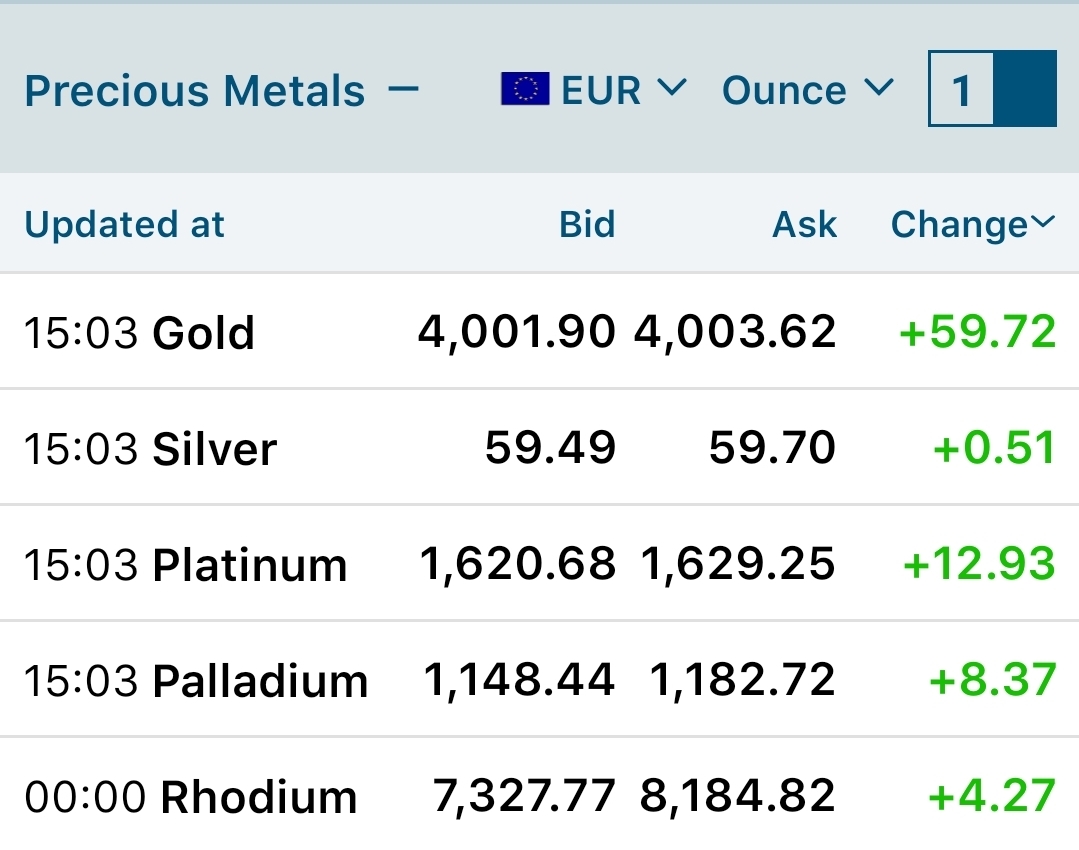The height and width of the screenshot is (850, 1079).
Task: Select the Platinum metal link
Action: [250, 565]
